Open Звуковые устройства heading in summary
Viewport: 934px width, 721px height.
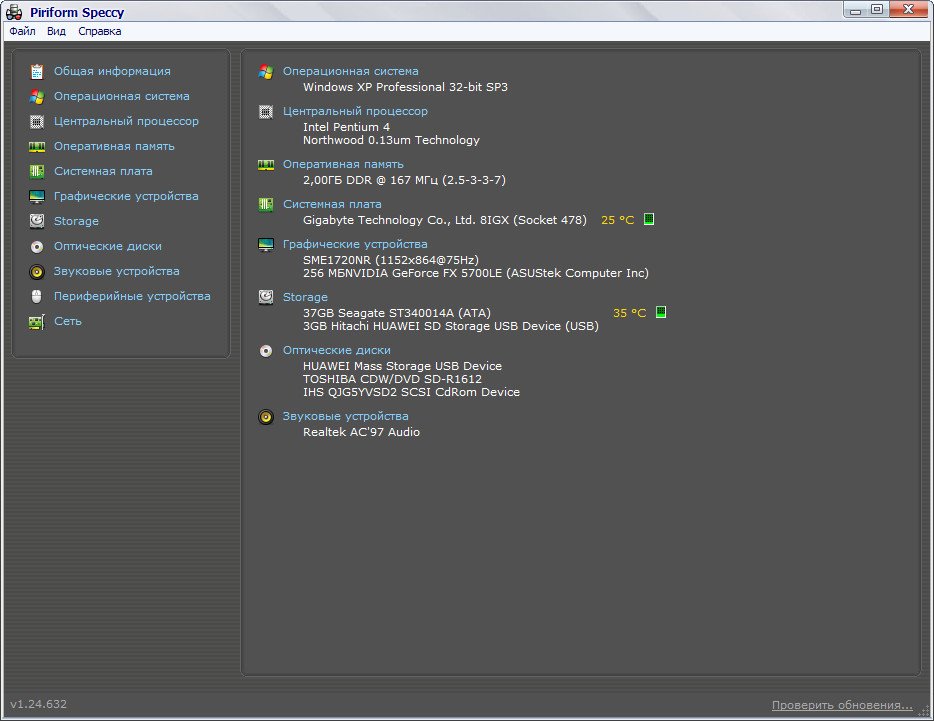coord(345,416)
